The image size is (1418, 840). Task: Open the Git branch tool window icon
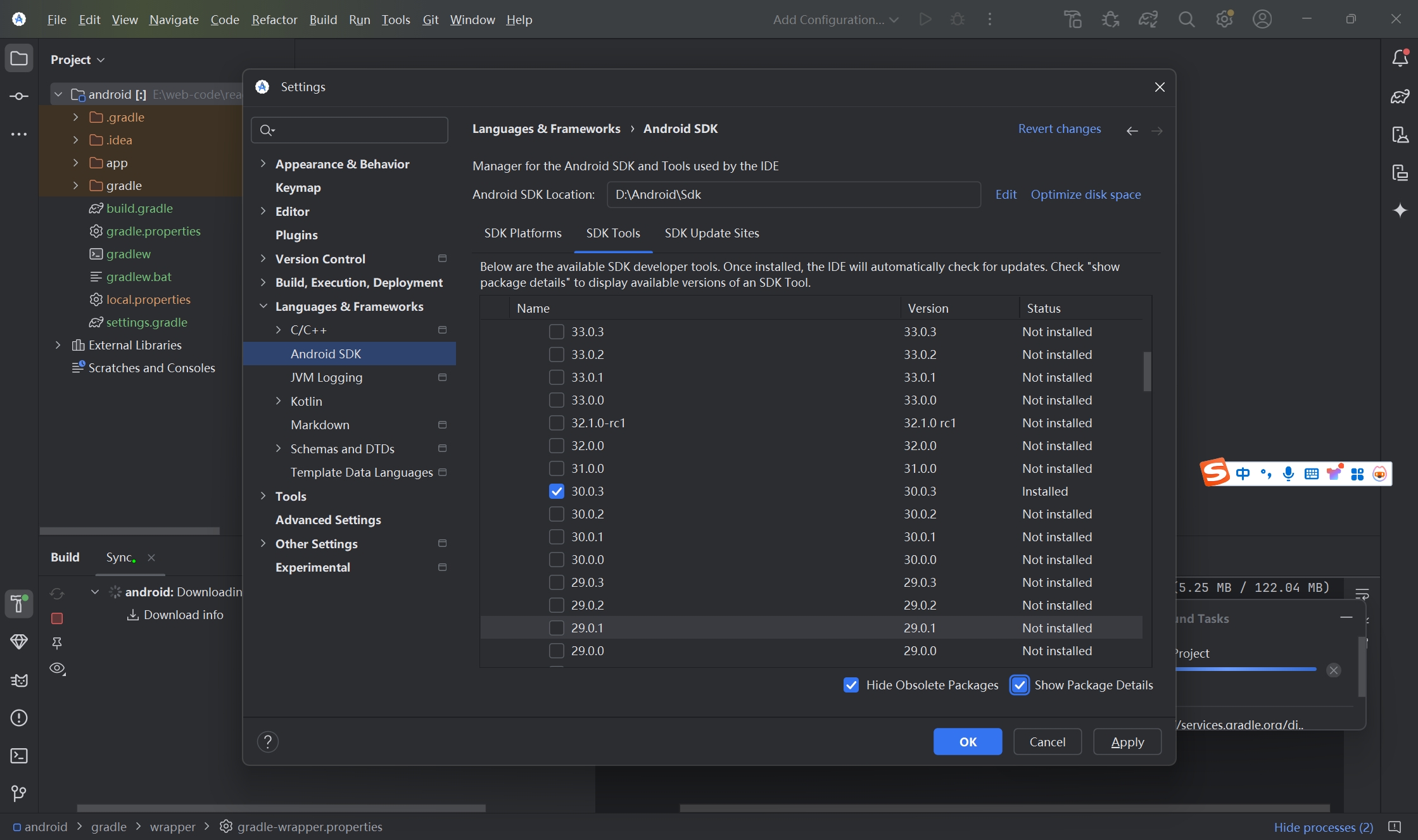pos(19,793)
